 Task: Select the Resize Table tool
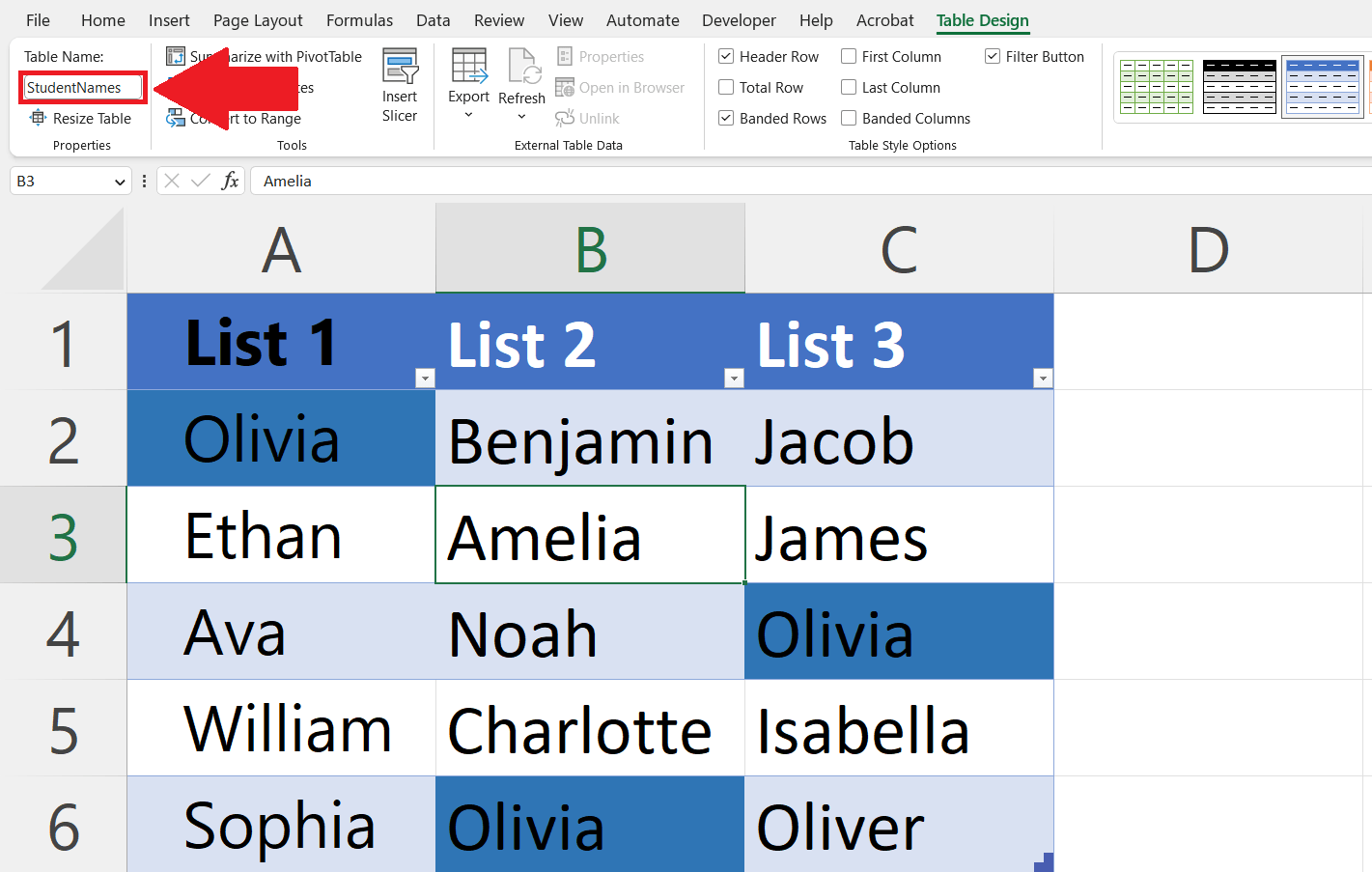coord(82,118)
